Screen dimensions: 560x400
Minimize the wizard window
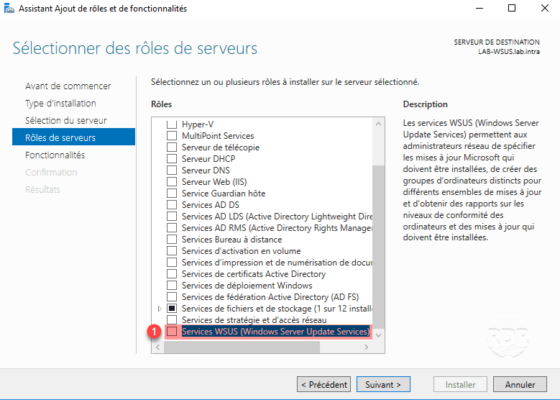(x=479, y=8)
